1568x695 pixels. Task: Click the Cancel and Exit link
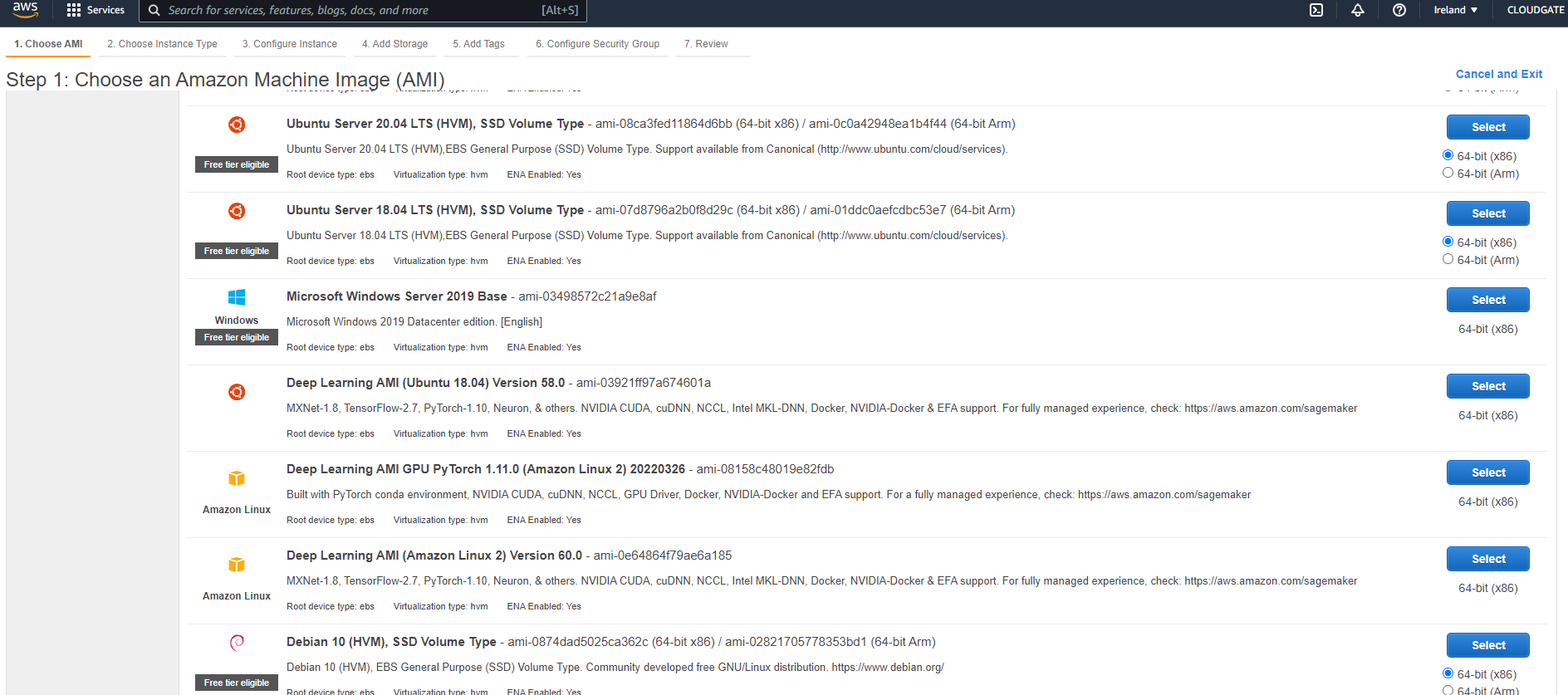coord(1498,74)
